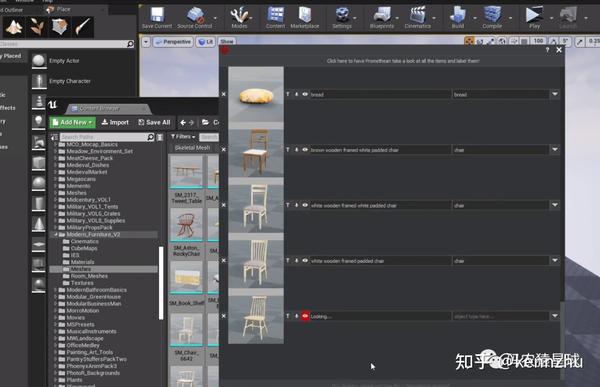600x387 pixels.
Task: Go forward in Content Browser history
Action: click(191, 122)
